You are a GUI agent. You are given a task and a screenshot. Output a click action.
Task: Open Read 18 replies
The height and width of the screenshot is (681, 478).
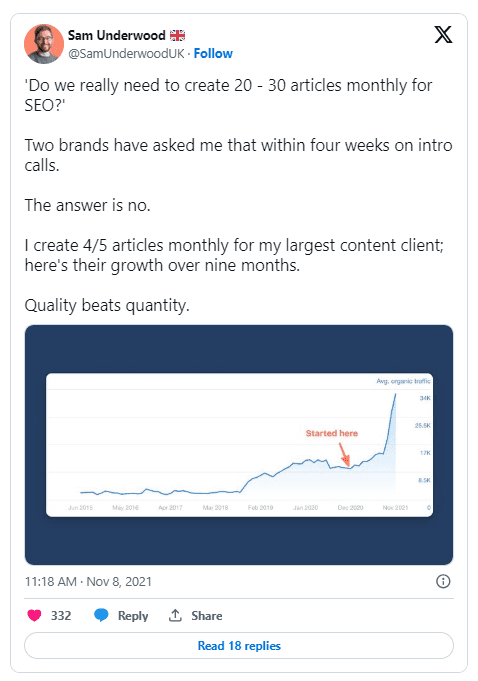pos(239,645)
